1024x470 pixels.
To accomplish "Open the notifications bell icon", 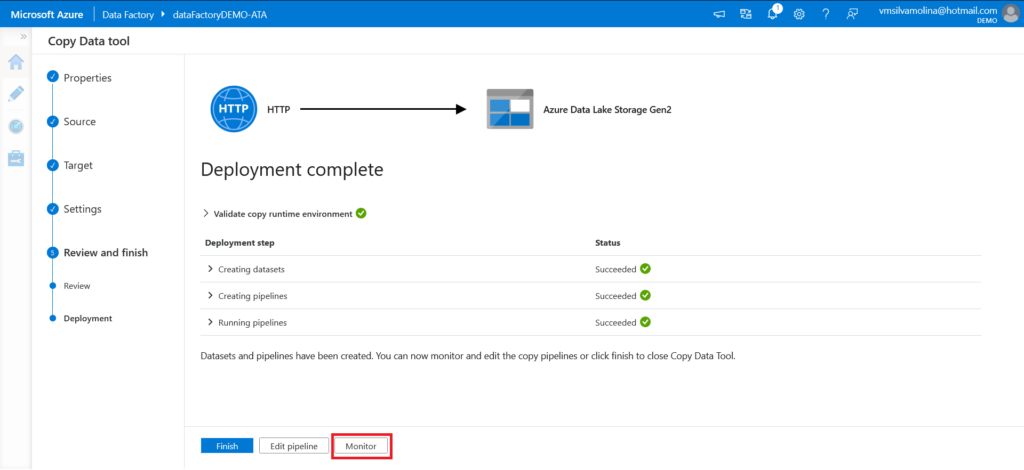I will point(773,14).
